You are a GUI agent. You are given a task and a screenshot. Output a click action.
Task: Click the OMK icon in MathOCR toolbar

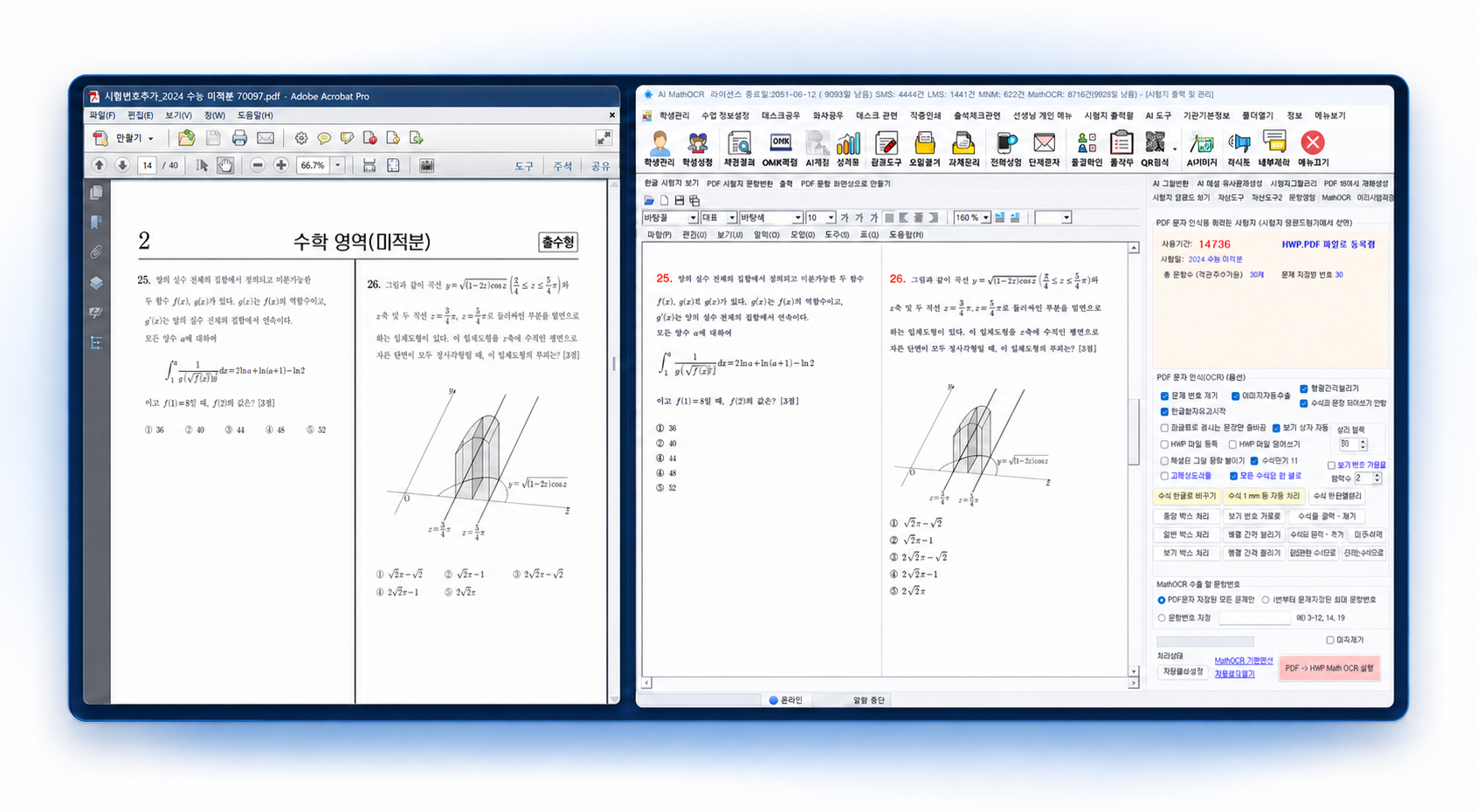point(780,148)
